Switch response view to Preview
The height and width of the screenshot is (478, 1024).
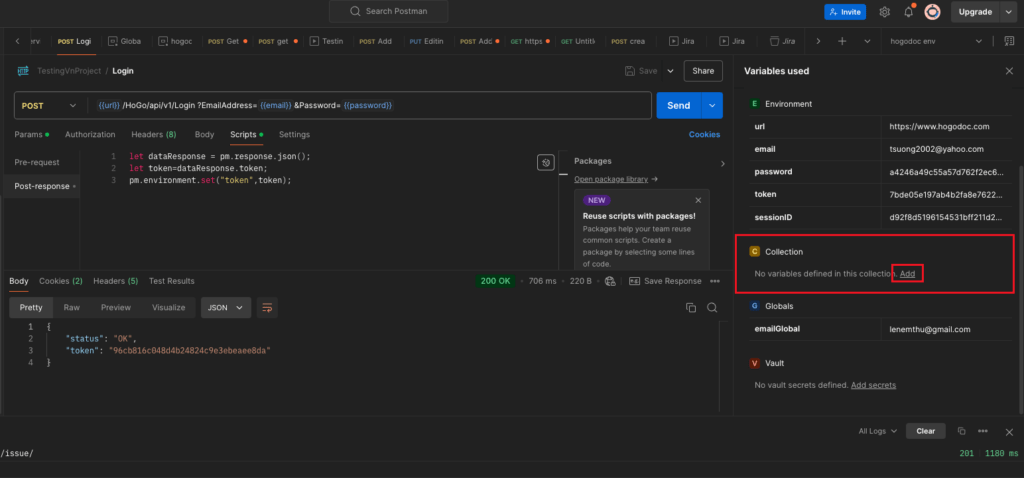click(116, 308)
